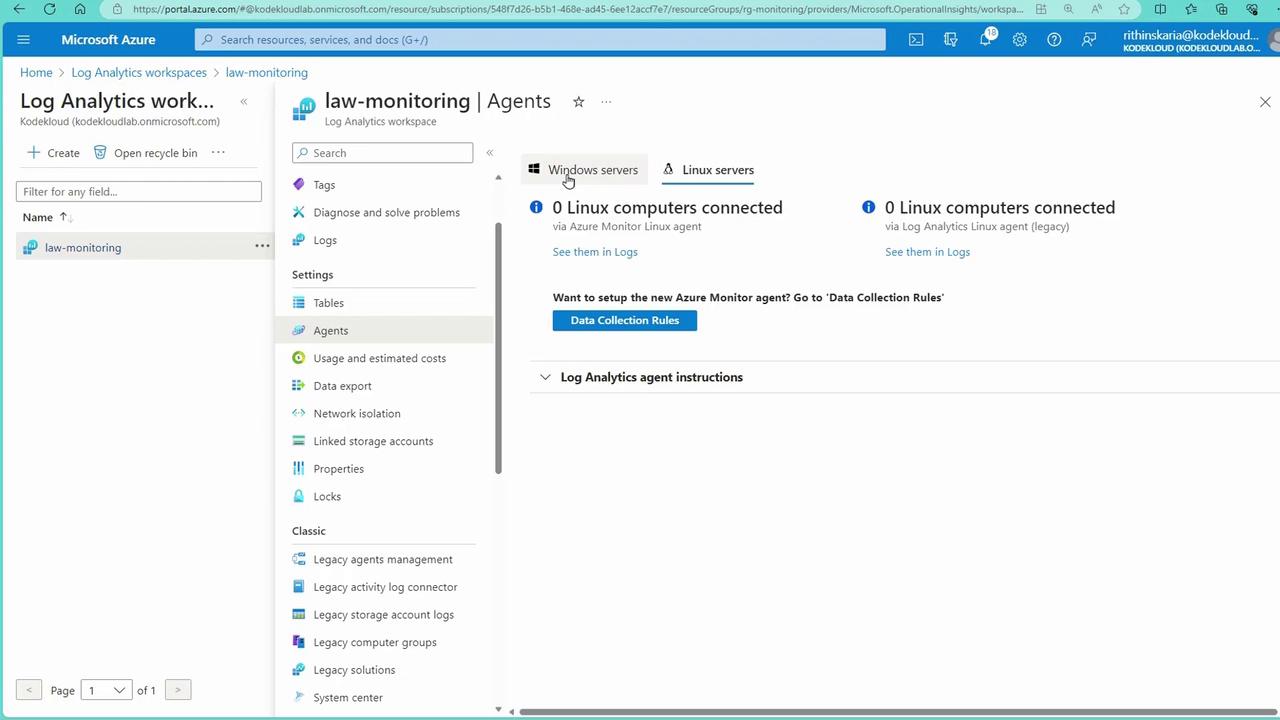Click the browser address bar URL
1280x720 pixels.
[x=578, y=9]
